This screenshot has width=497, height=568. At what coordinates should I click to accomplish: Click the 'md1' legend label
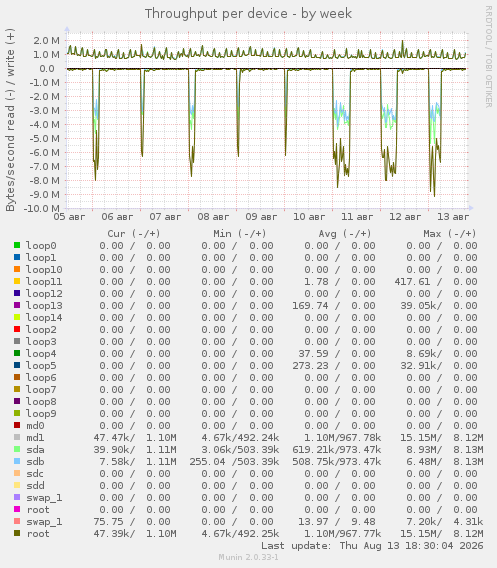[35, 438]
